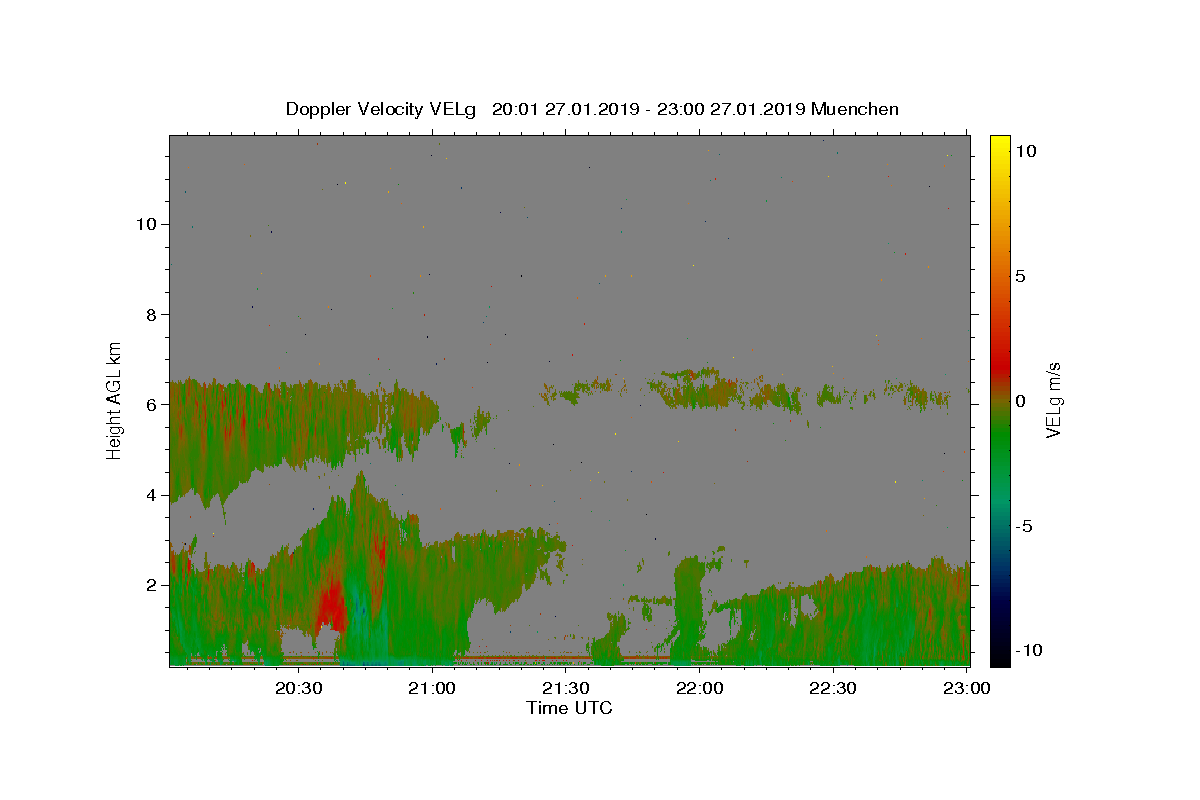Click the height tick label 8
The image size is (1200, 800).
[x=151, y=314]
